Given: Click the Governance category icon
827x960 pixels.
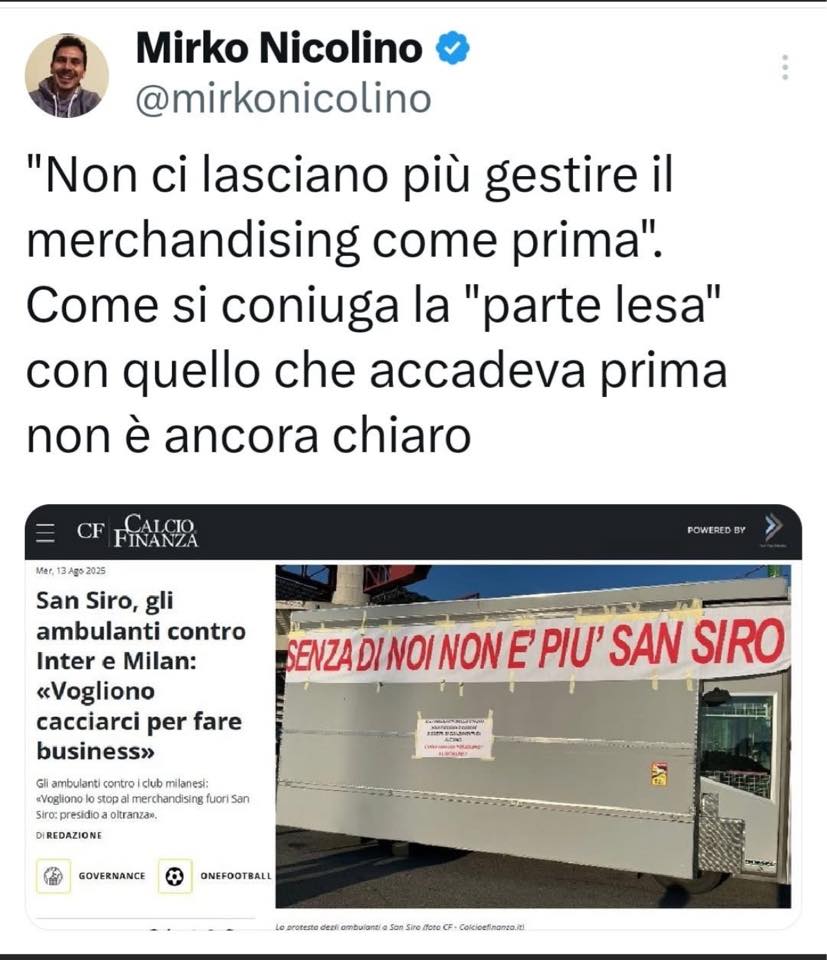Looking at the screenshot, I should point(54,876).
